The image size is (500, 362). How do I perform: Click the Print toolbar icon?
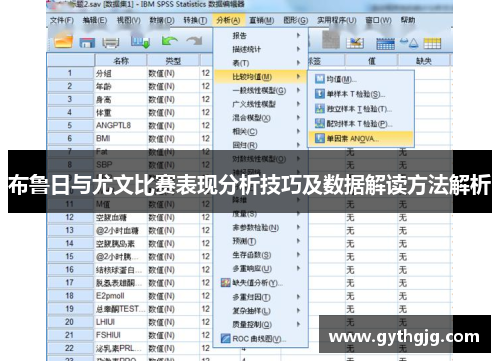pos(111,43)
